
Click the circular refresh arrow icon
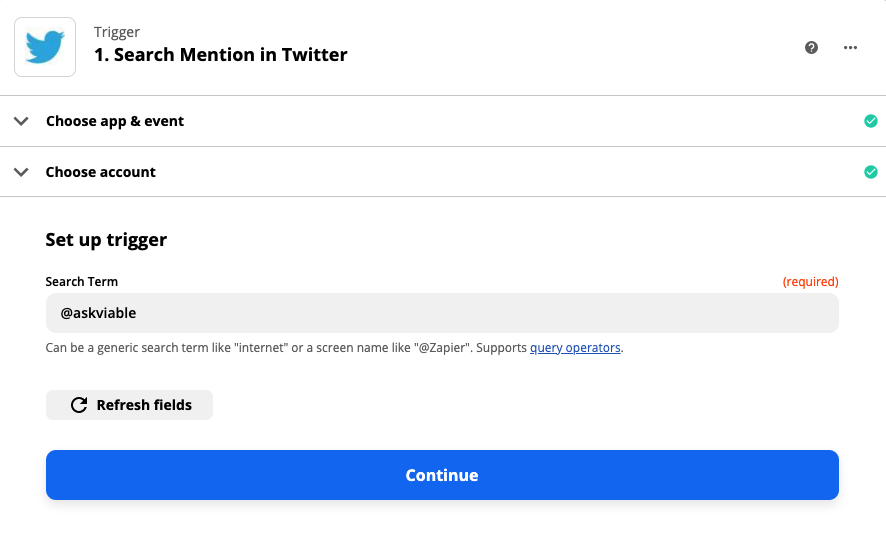(x=79, y=405)
